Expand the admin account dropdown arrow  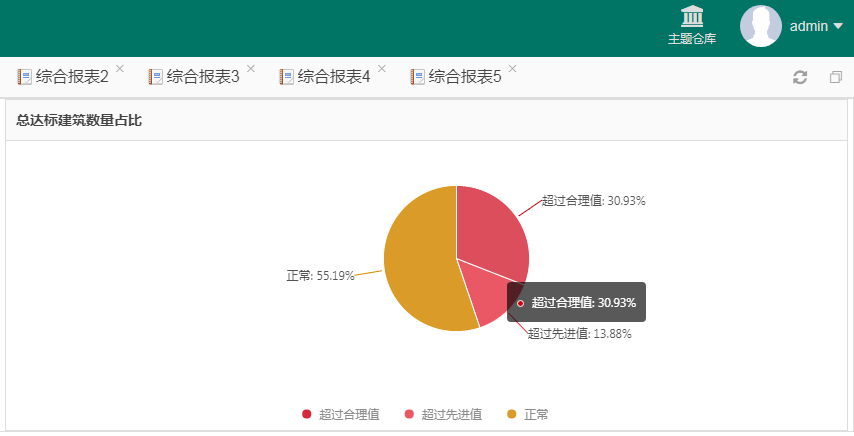(837, 26)
